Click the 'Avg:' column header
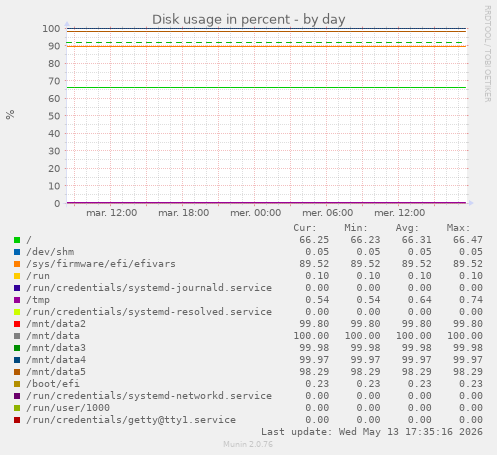497x455 pixels. [x=407, y=228]
